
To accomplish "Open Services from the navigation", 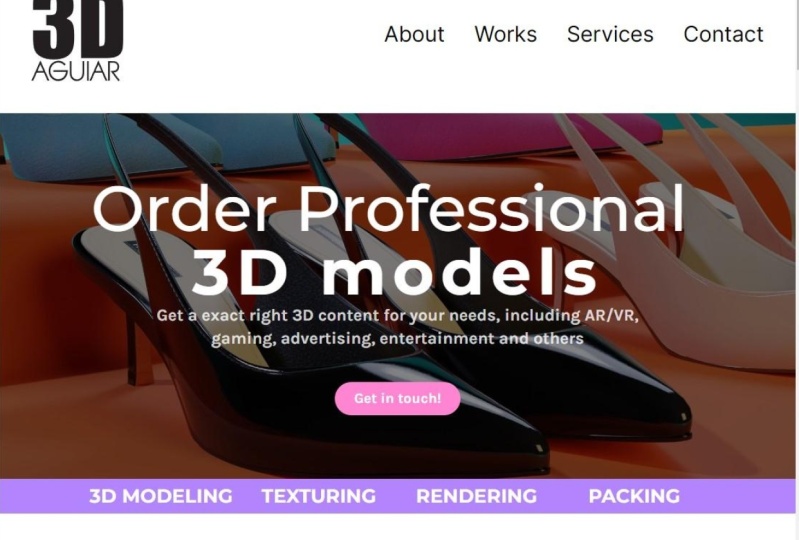I will point(610,35).
